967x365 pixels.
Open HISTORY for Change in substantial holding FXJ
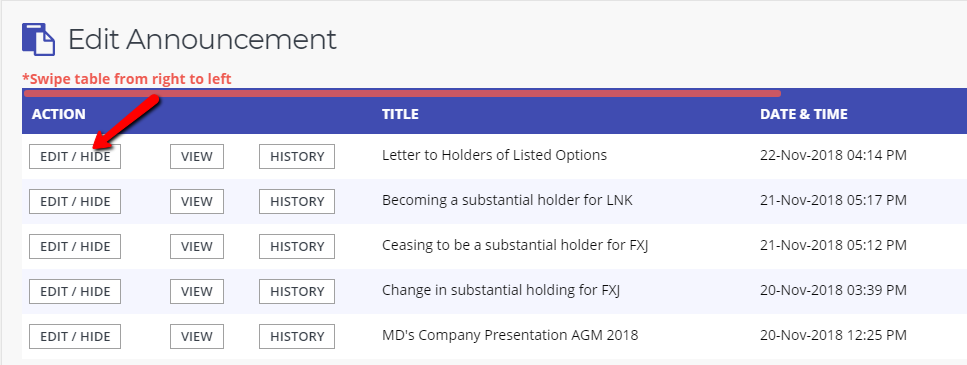click(297, 292)
